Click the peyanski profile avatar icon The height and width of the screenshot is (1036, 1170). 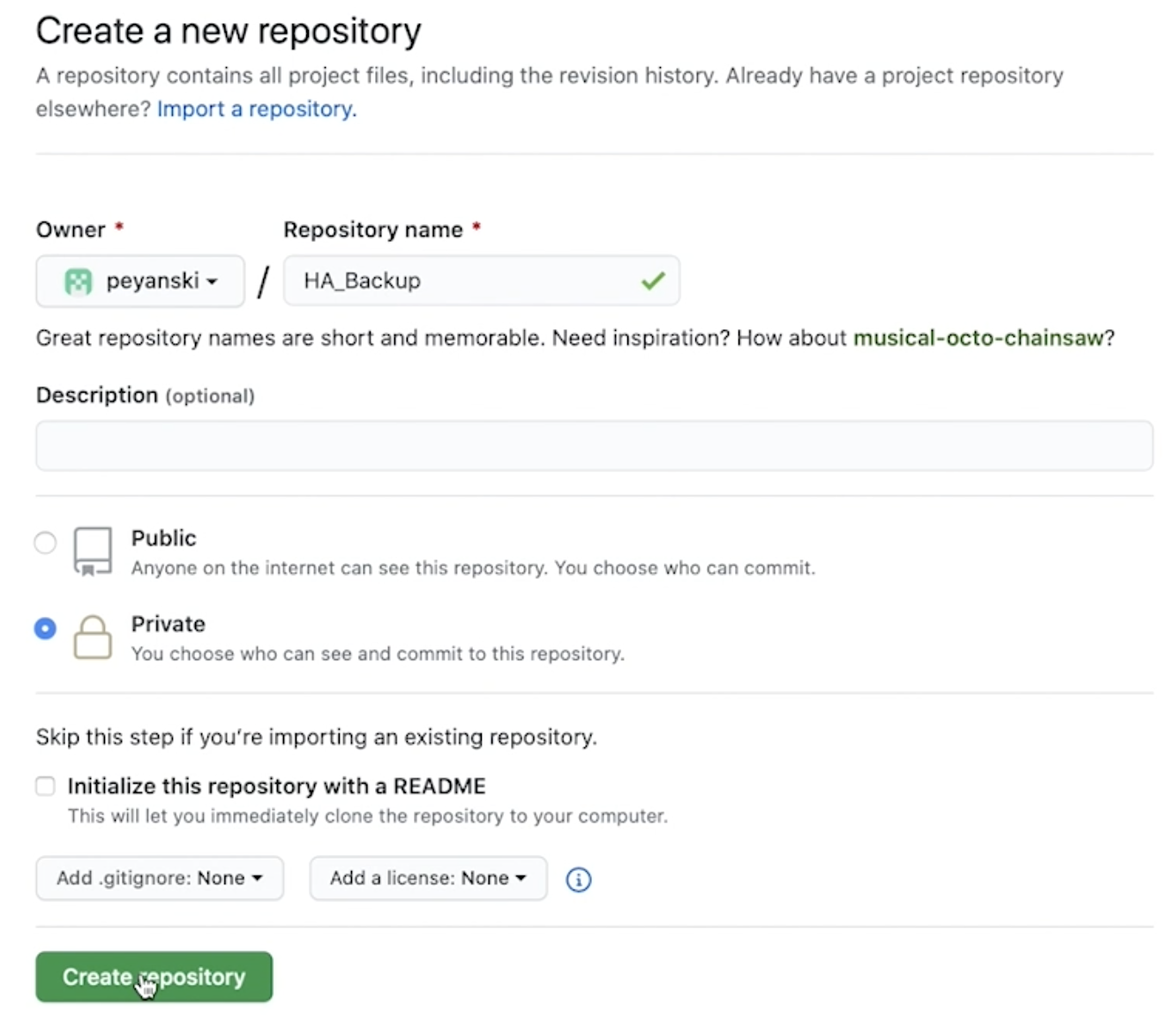coord(79,281)
